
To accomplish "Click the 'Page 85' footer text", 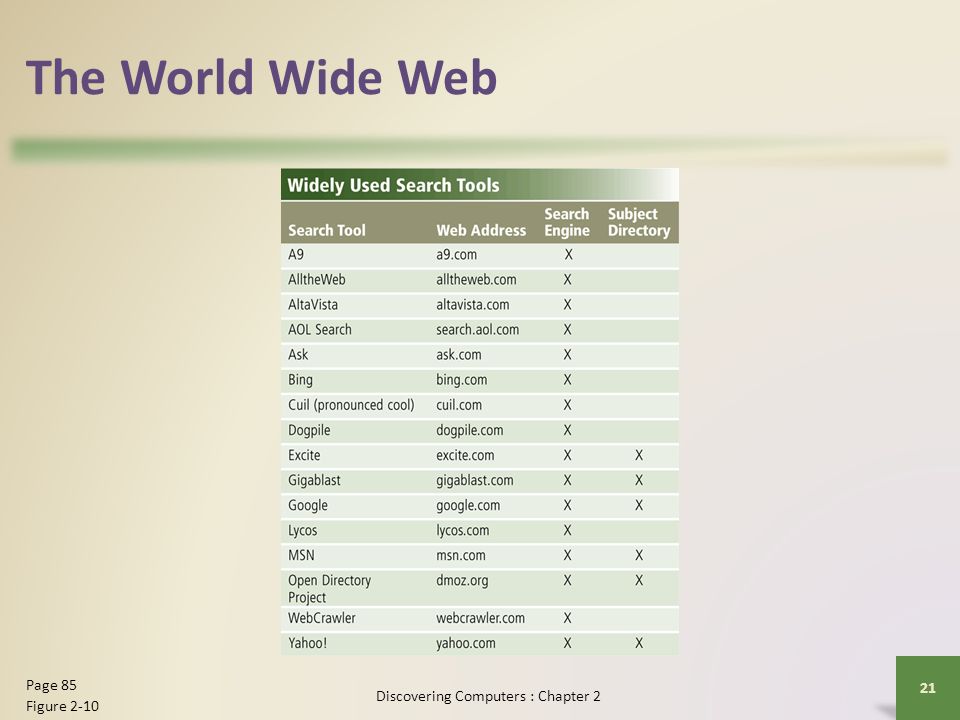I will (x=51, y=685).
